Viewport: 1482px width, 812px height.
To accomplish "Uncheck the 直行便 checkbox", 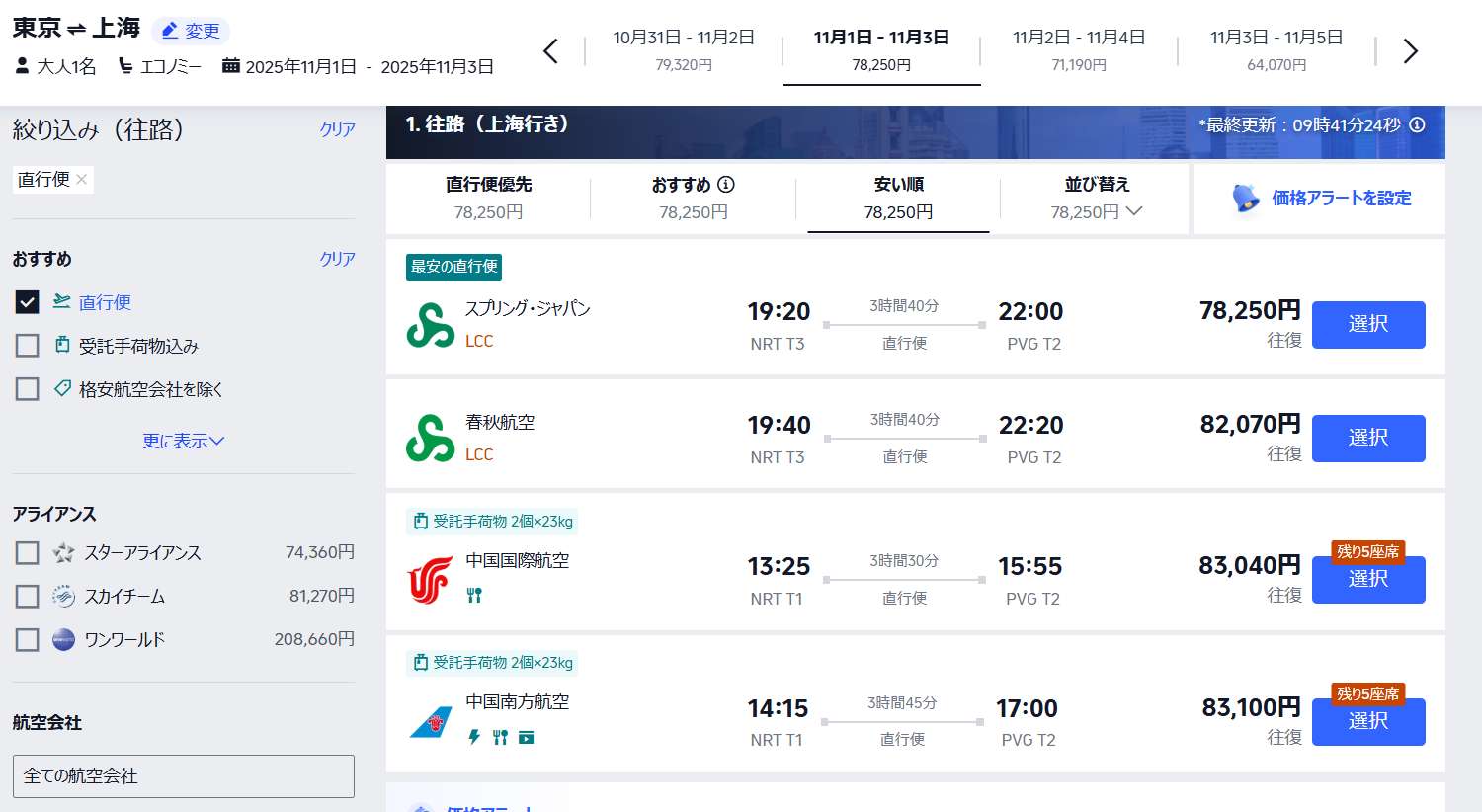I will coord(28,302).
